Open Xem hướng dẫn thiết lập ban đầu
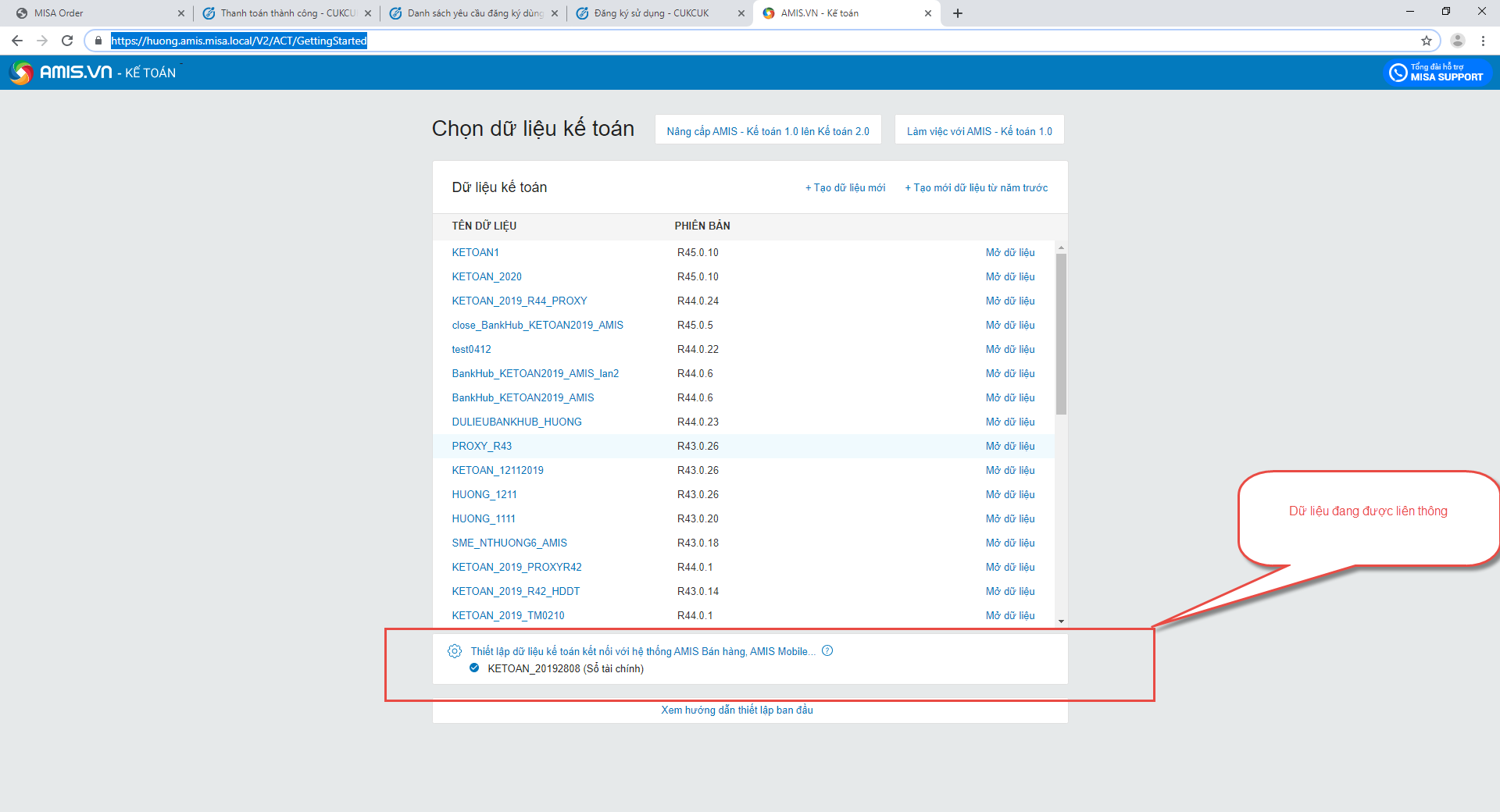This screenshot has width=1500, height=812. click(x=737, y=710)
